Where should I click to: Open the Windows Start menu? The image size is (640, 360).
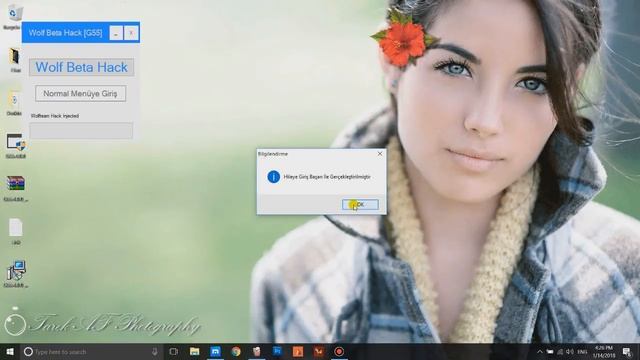10,351
